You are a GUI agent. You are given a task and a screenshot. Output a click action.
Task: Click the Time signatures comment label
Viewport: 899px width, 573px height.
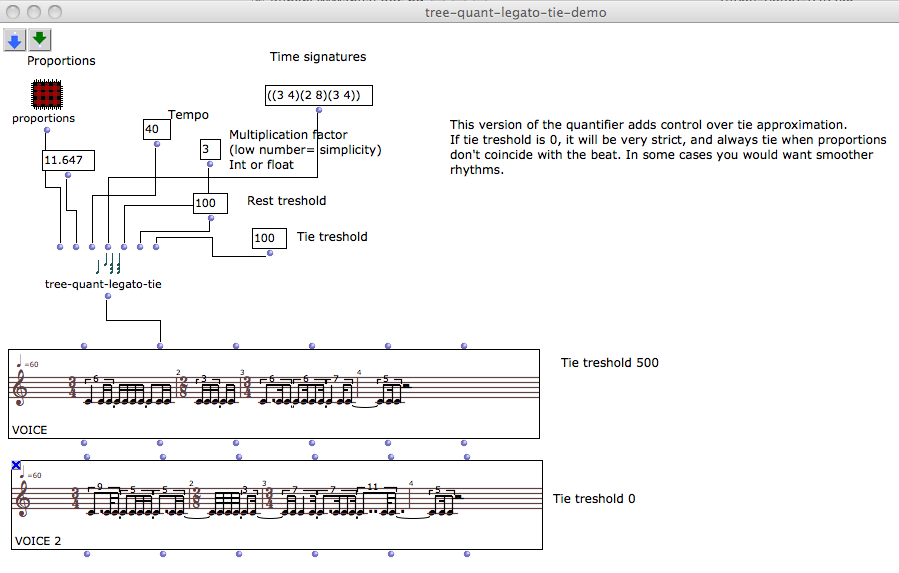tap(318, 57)
